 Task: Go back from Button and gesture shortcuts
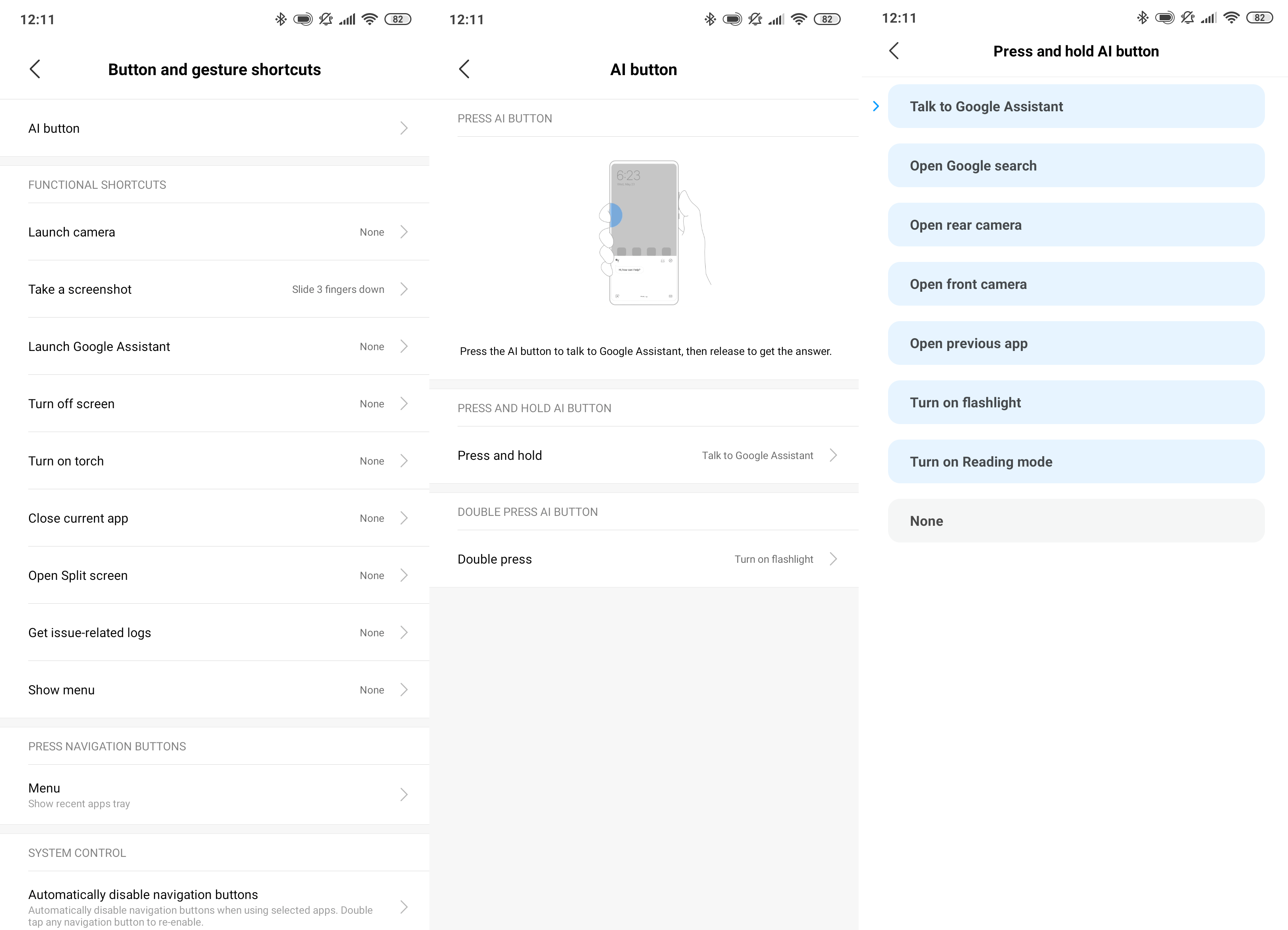tap(35, 69)
